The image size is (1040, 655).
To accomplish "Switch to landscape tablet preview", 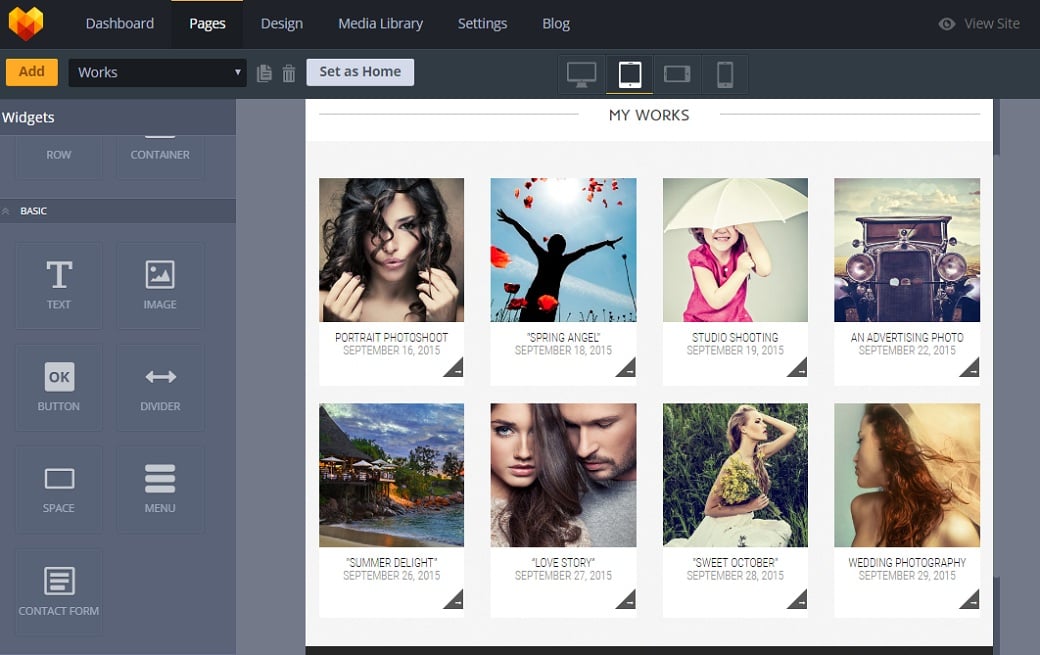I will [x=677, y=74].
